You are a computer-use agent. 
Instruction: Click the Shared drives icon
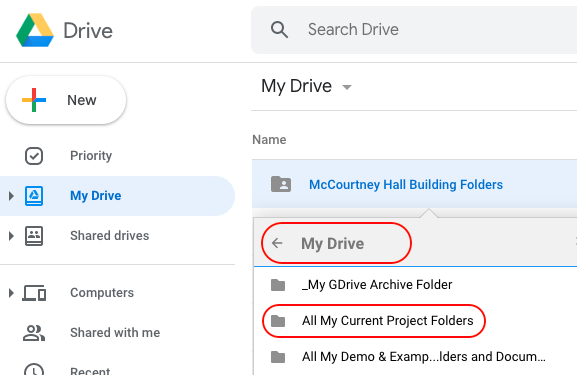[34, 236]
